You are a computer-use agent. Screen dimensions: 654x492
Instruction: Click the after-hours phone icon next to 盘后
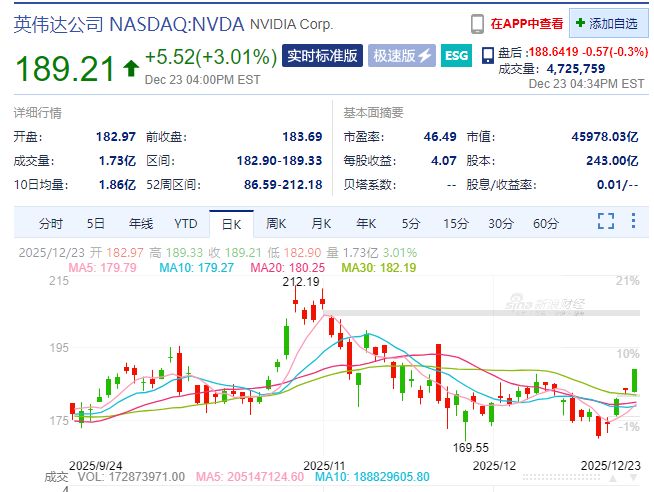click(487, 54)
